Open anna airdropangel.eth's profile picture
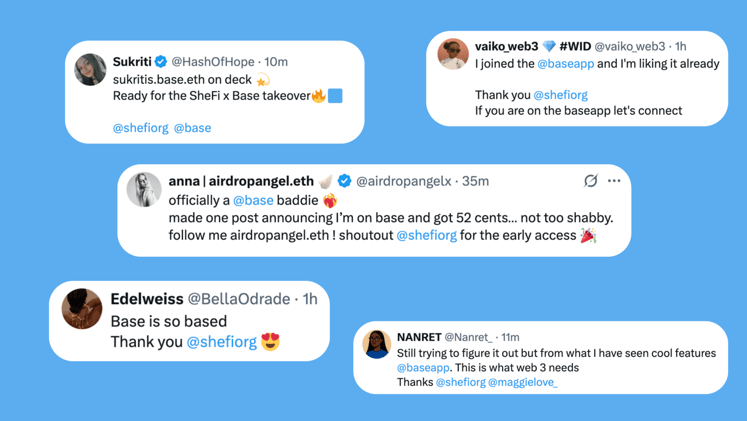The image size is (747, 421). tap(144, 190)
